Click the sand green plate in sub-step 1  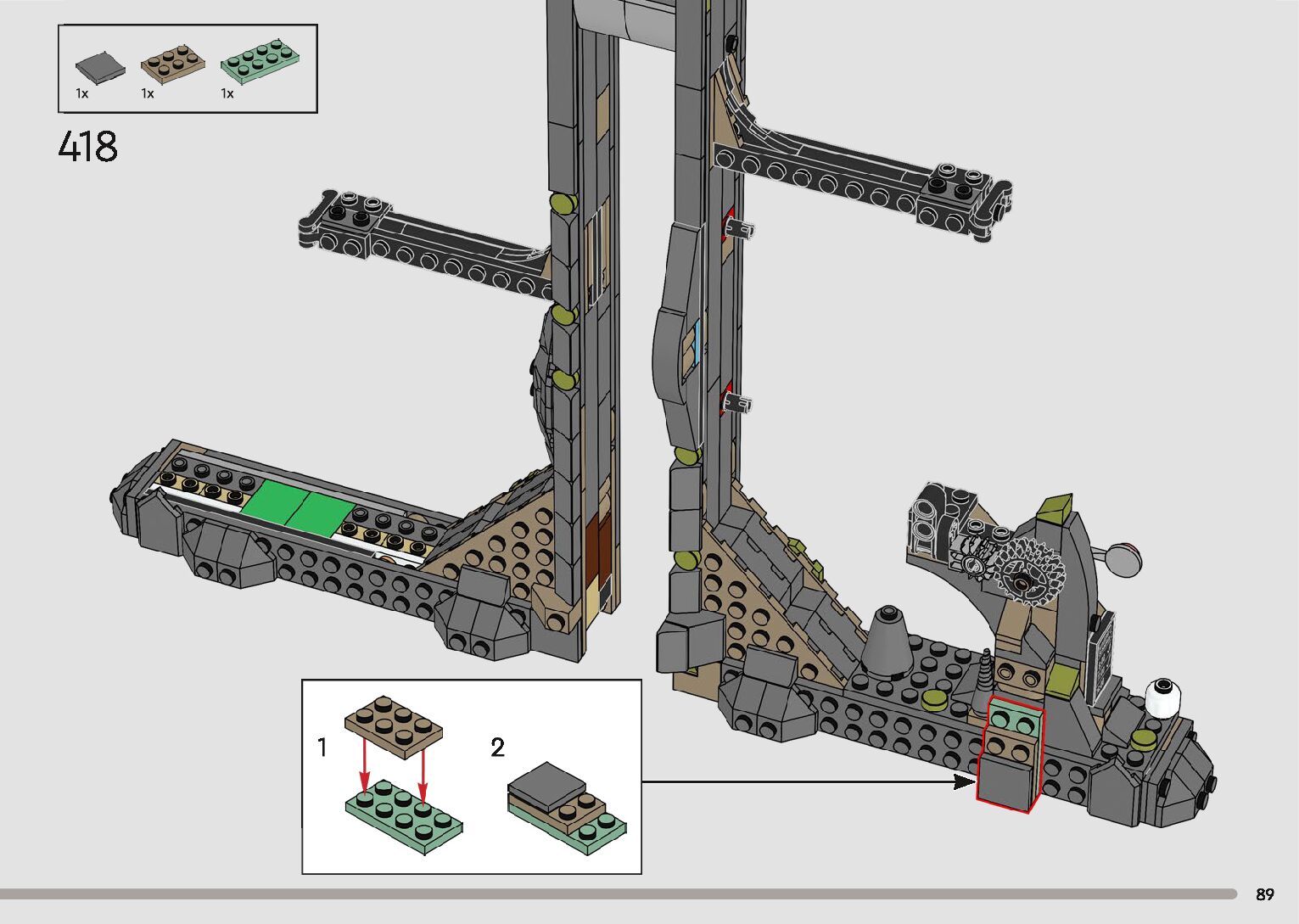404,810
